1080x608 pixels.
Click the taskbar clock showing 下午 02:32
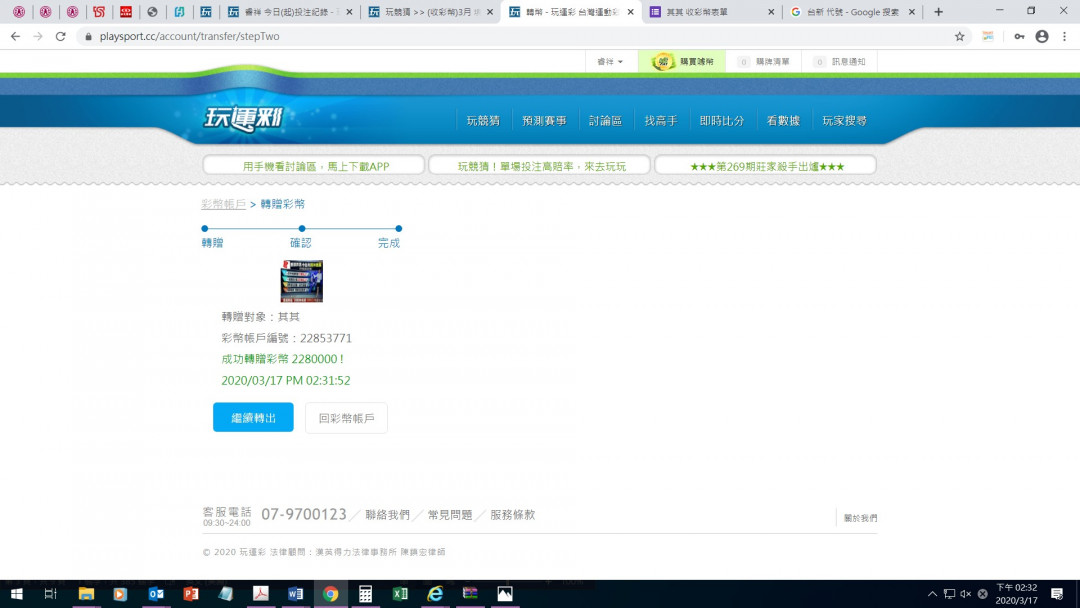[1017, 594]
